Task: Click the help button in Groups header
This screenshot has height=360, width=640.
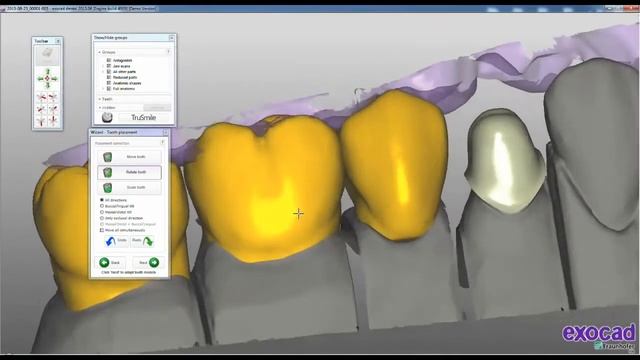Action: pos(168,52)
